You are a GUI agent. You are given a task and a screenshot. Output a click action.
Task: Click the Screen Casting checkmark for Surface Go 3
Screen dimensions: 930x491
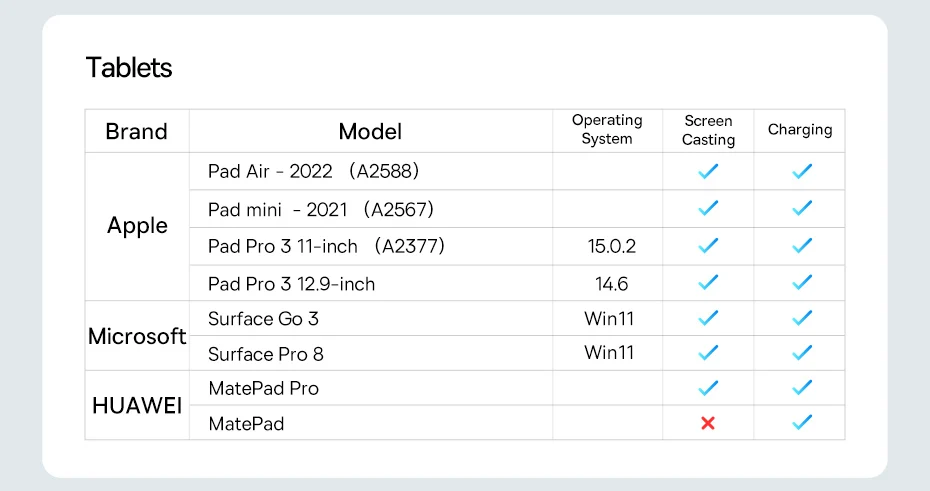click(708, 318)
